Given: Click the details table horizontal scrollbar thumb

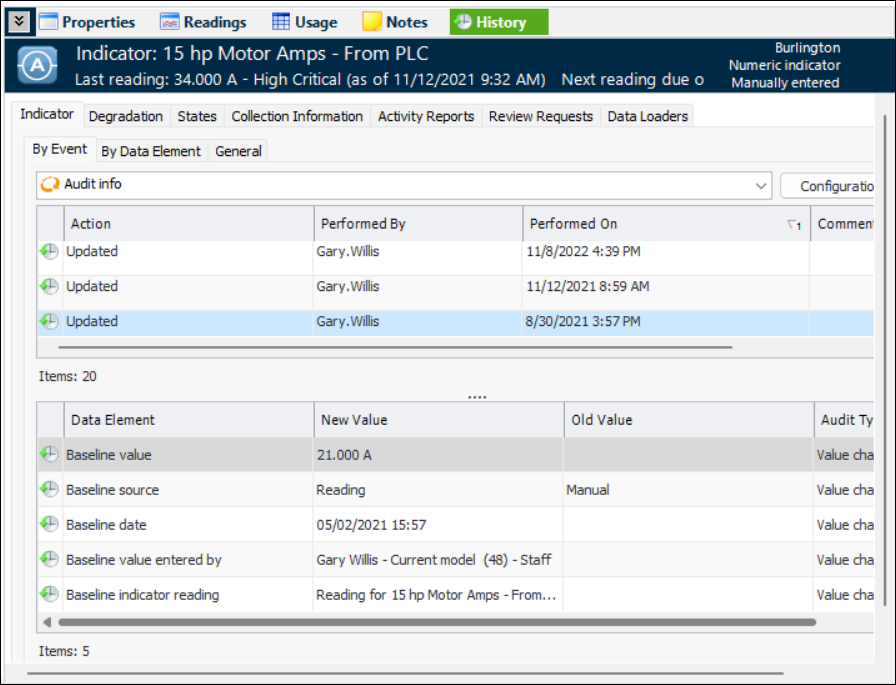Looking at the screenshot, I should click(x=437, y=622).
